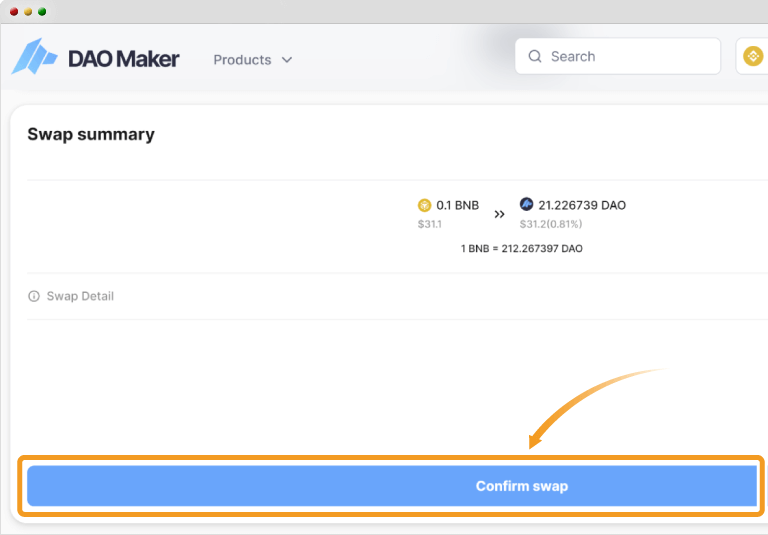This screenshot has width=768, height=535.
Task: Click the $31.2(0.81%) value under DAO
Action: 551,224
